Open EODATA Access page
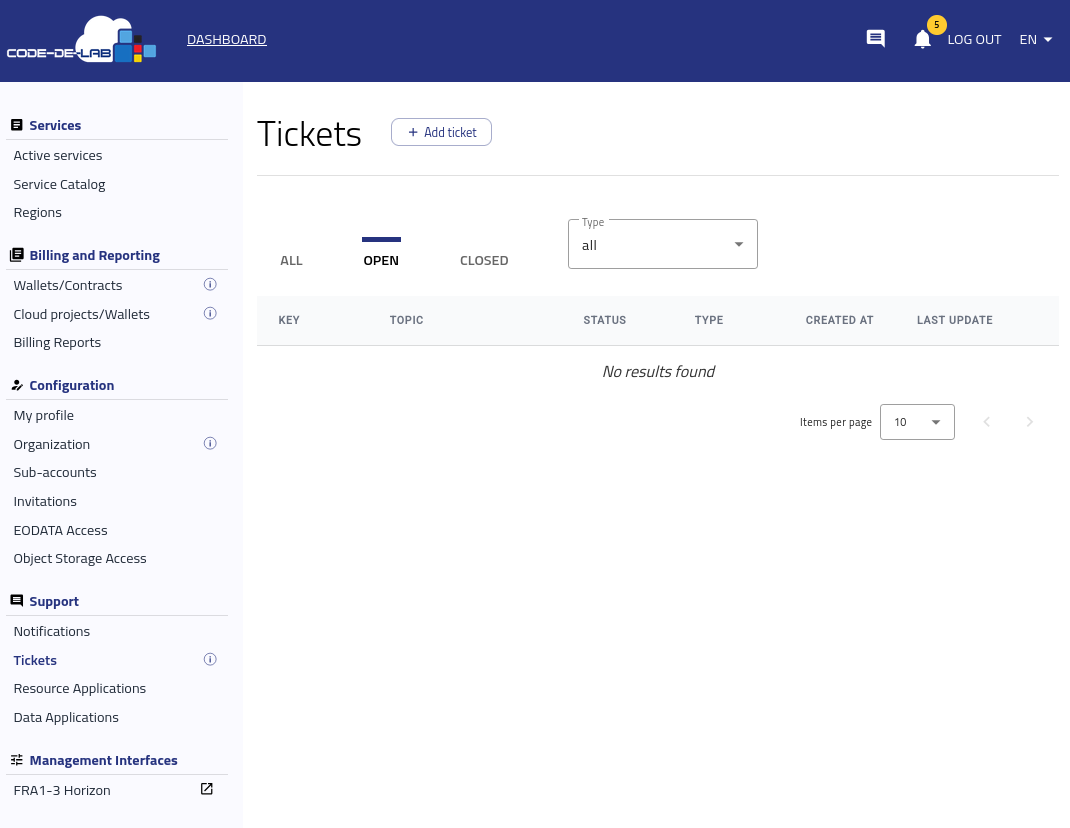1070x828 pixels. [x=61, y=530]
